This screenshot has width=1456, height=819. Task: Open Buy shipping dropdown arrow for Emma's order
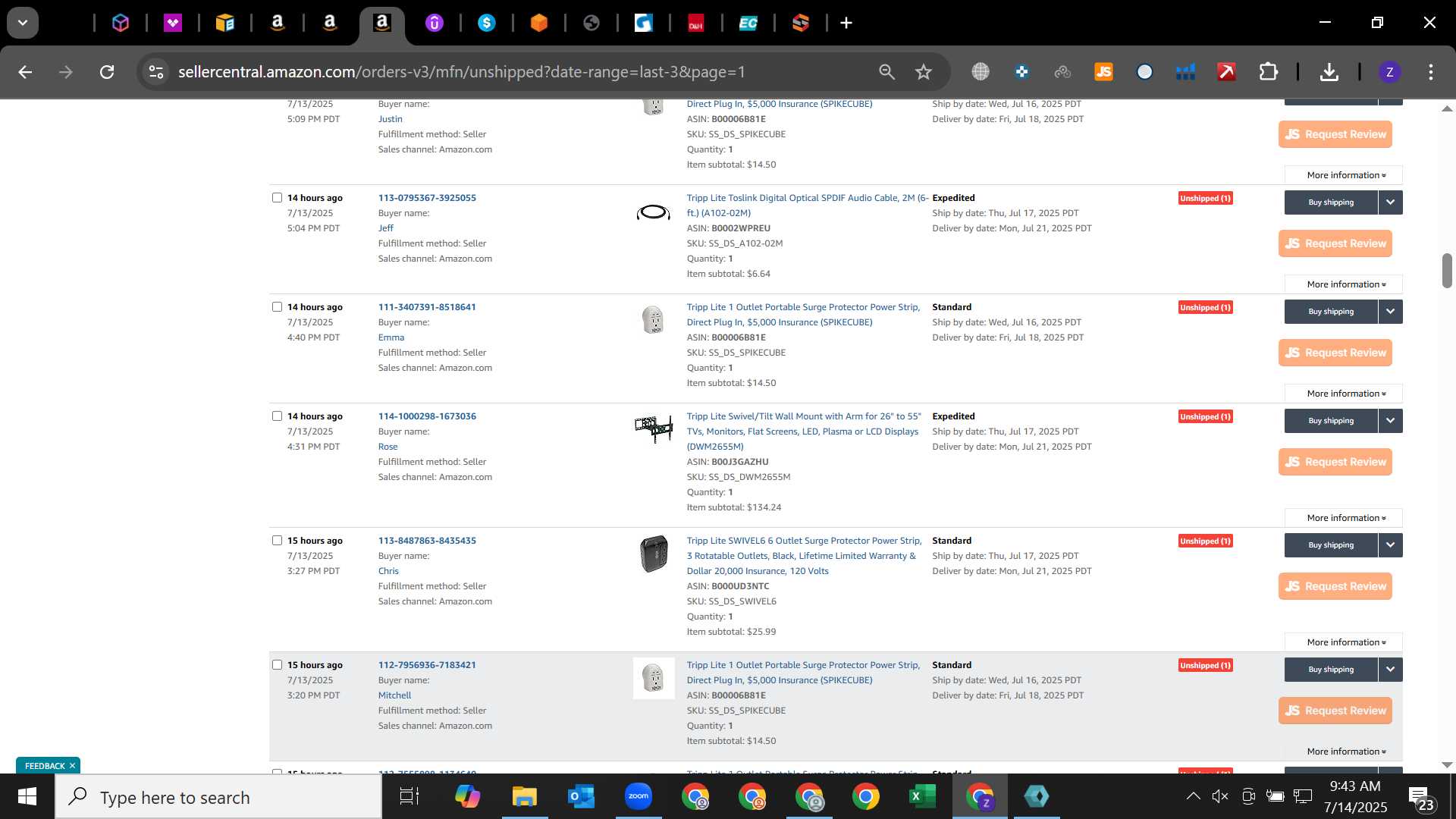pos(1390,312)
